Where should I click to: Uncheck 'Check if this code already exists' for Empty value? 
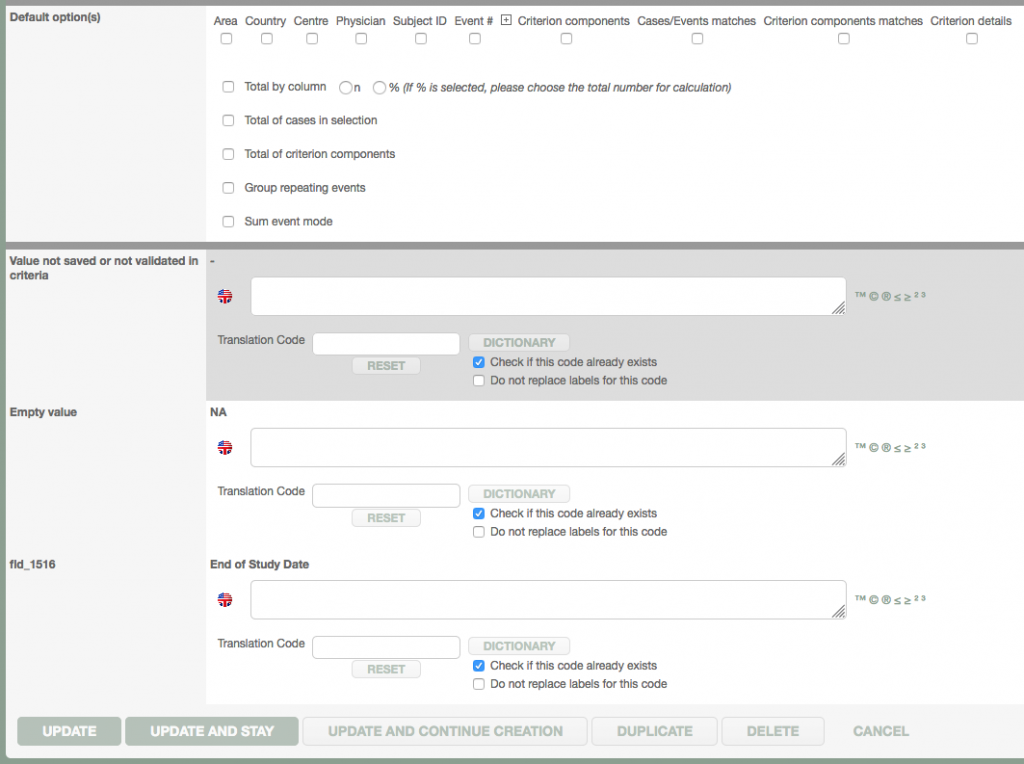[x=479, y=514]
